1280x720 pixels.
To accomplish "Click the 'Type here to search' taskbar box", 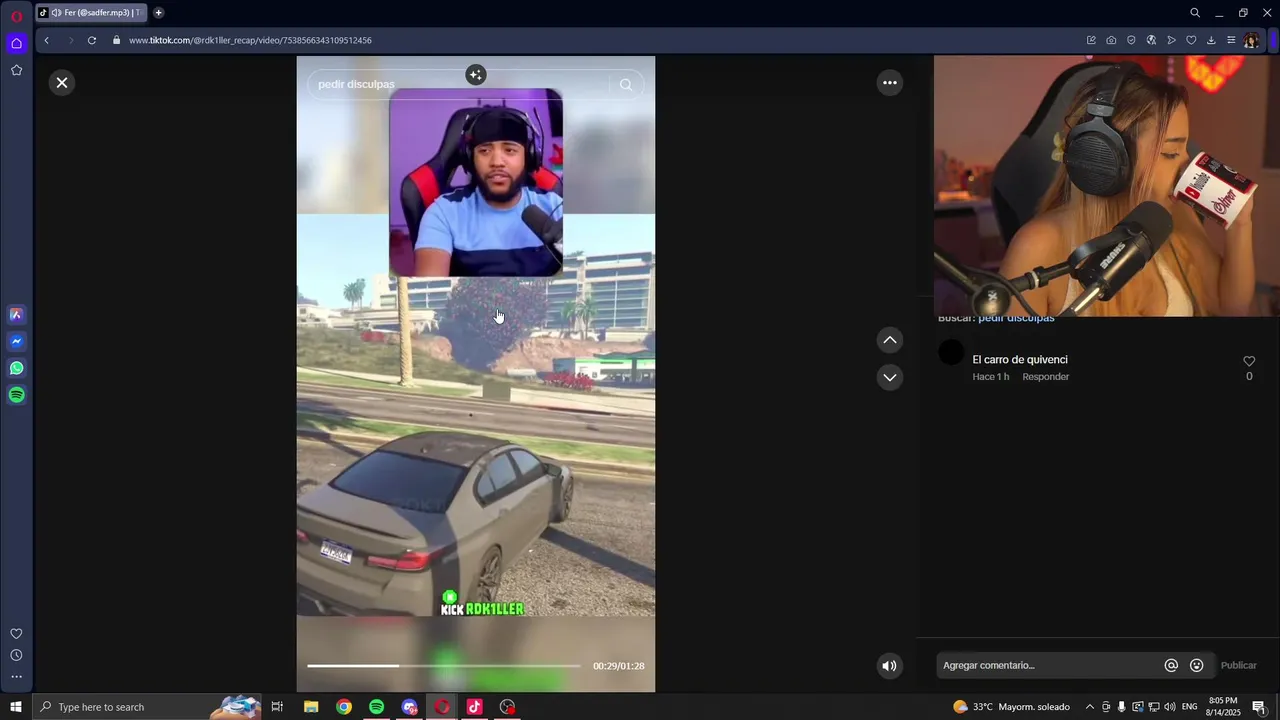I will (x=148, y=707).
